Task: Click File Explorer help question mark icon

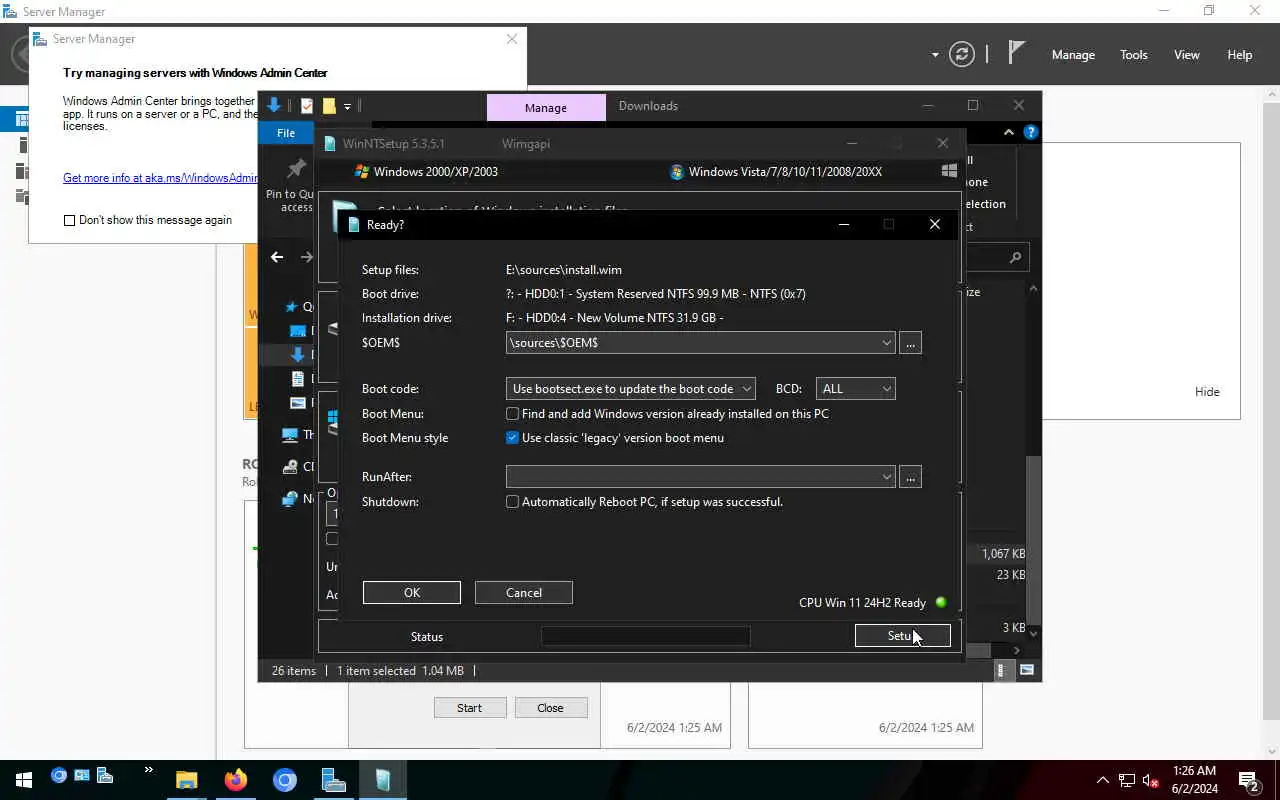Action: [x=1030, y=132]
